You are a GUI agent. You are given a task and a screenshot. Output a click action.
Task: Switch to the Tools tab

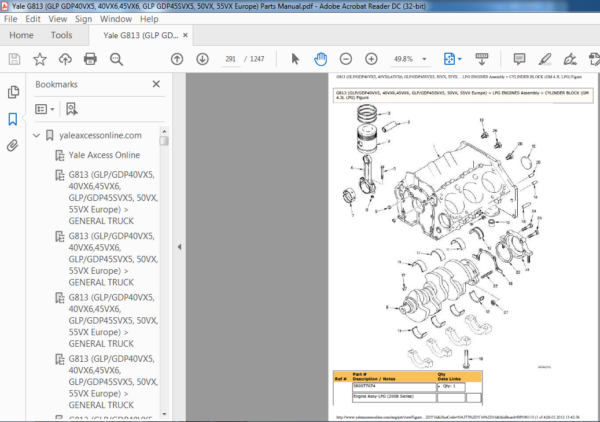[x=62, y=35]
